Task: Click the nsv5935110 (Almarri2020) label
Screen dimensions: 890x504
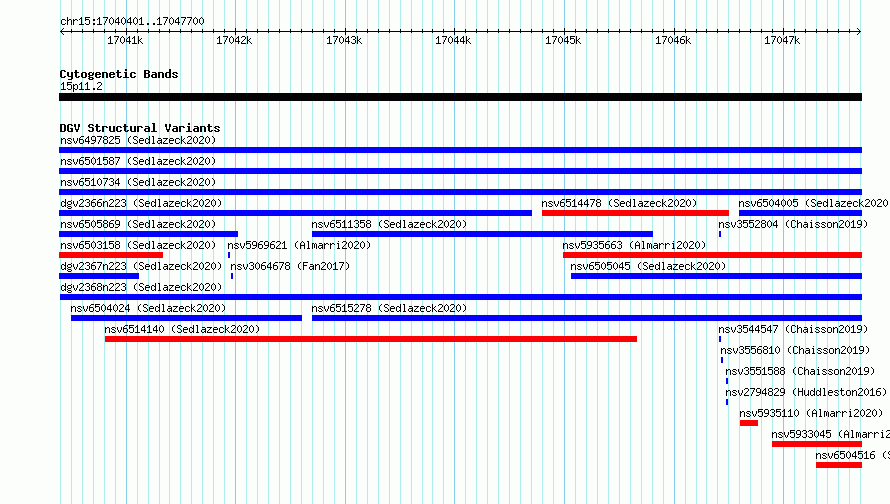Action: (x=811, y=413)
